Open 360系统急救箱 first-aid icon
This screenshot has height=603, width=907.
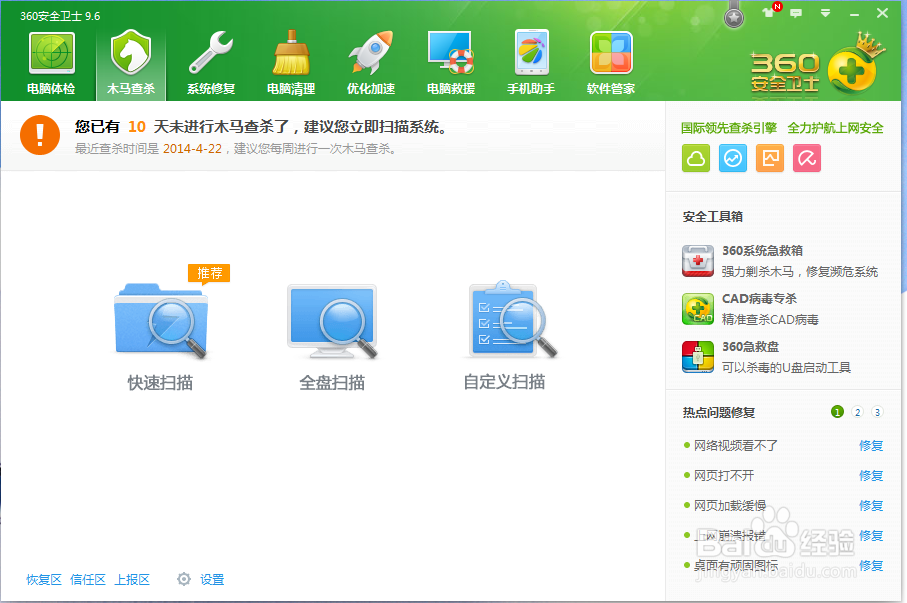pyautogui.click(x=698, y=261)
